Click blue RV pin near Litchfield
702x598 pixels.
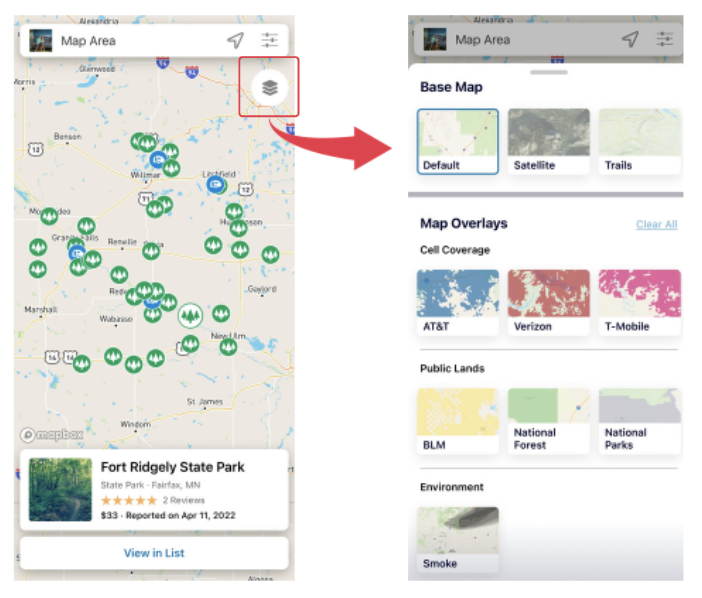215,184
